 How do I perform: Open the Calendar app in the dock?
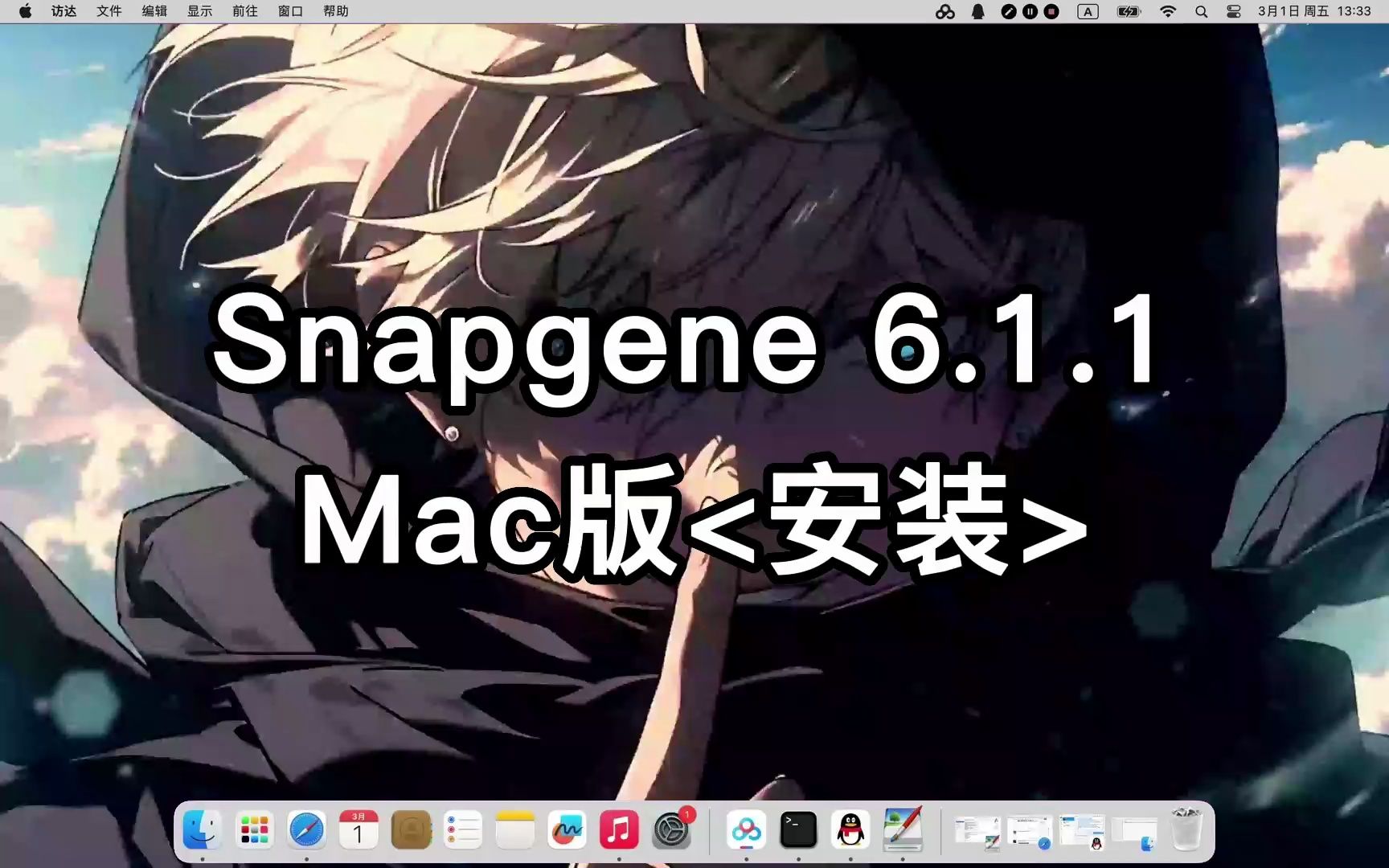click(x=359, y=830)
